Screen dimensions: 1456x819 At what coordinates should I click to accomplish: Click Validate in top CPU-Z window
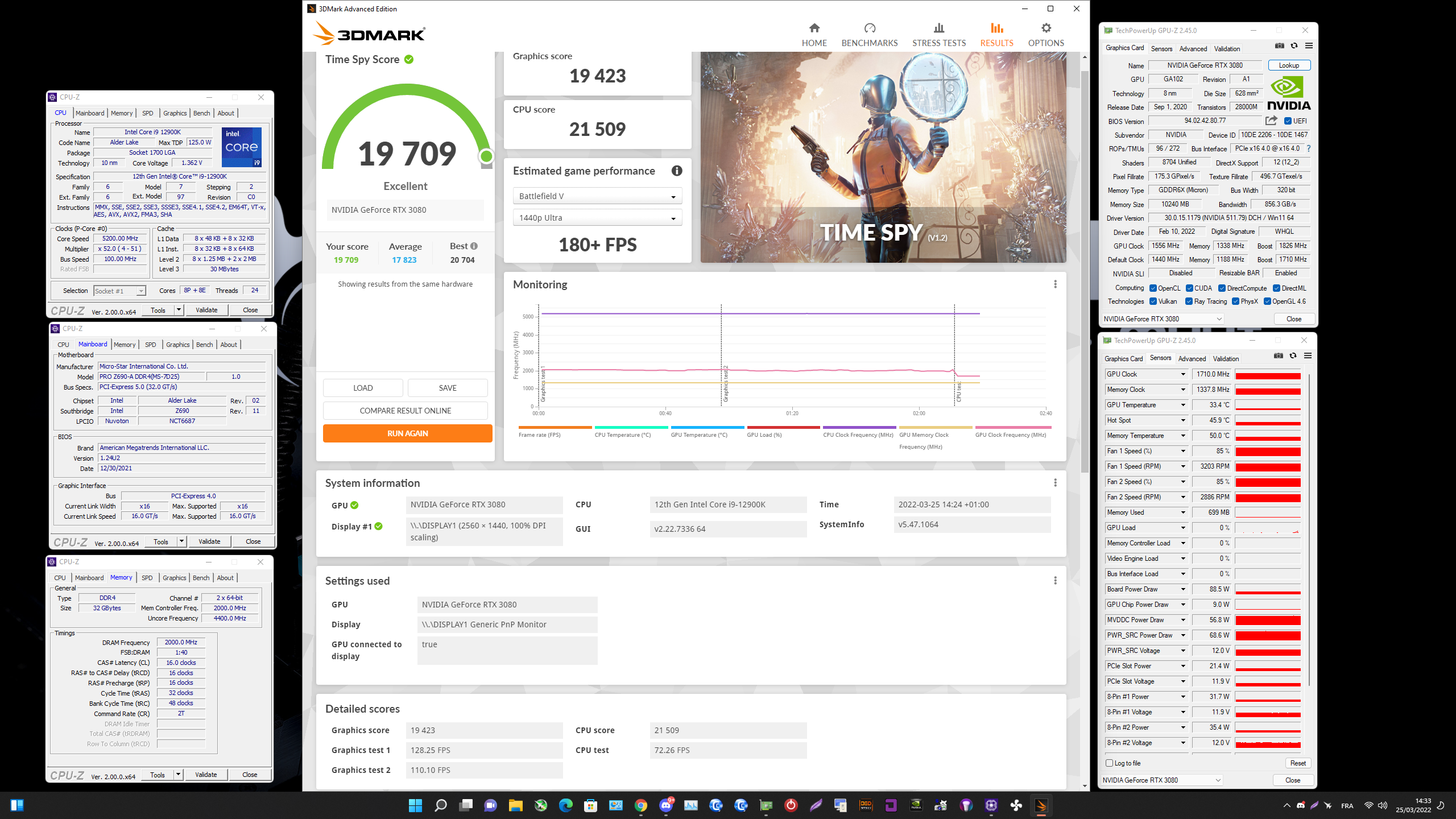click(x=206, y=310)
